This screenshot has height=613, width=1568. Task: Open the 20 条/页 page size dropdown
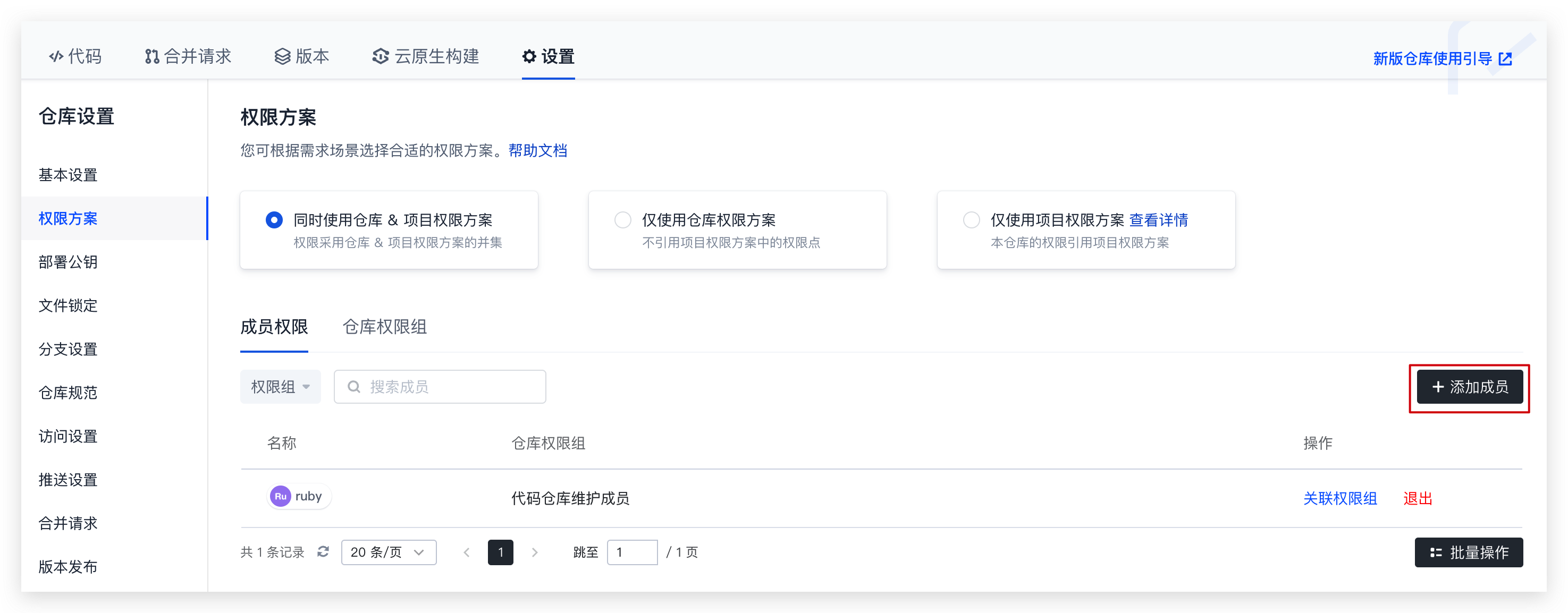point(389,552)
